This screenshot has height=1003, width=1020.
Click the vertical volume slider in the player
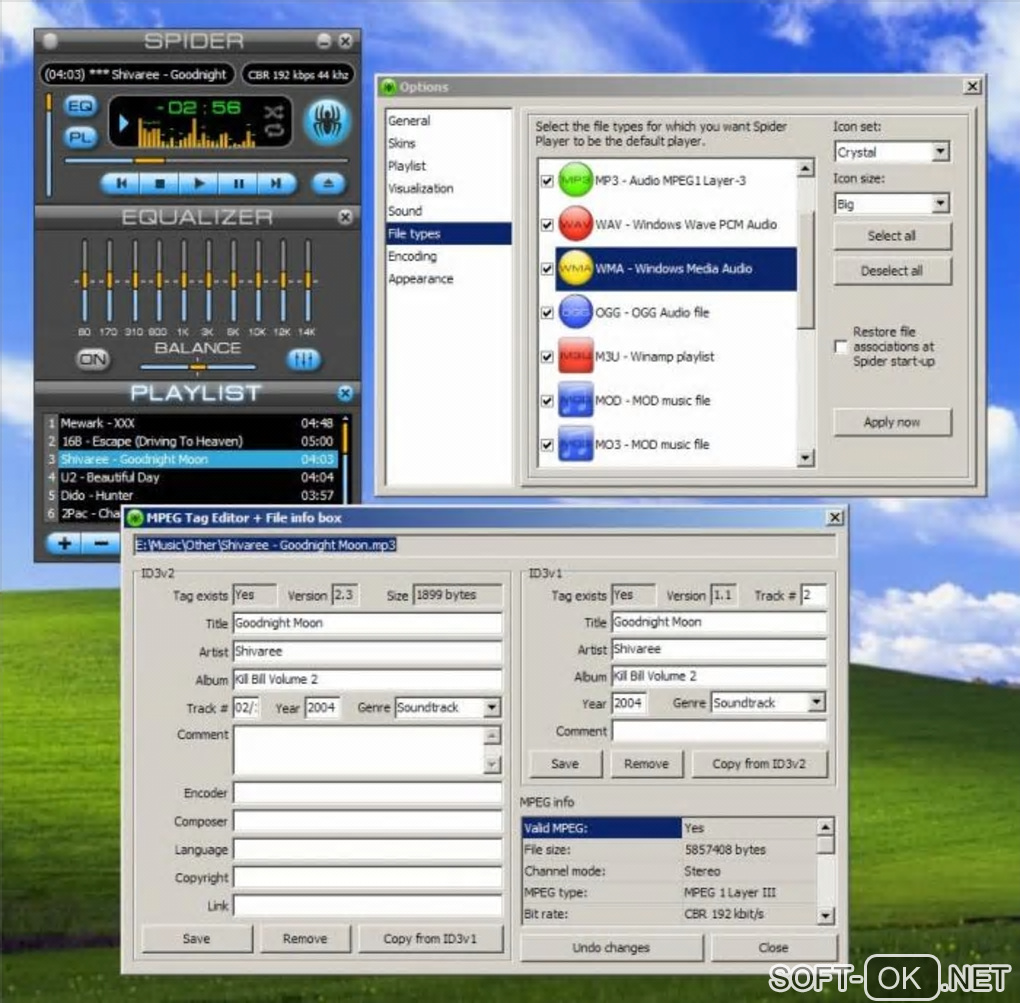pyautogui.click(x=49, y=144)
